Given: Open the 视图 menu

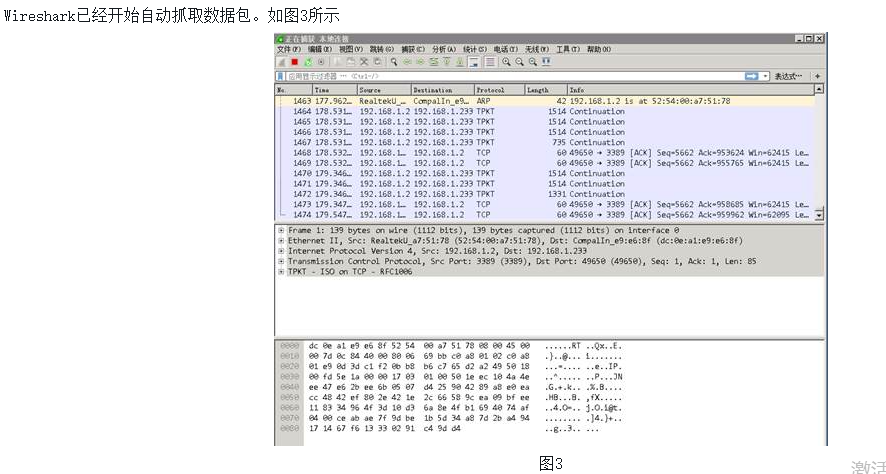Looking at the screenshot, I should [x=351, y=50].
